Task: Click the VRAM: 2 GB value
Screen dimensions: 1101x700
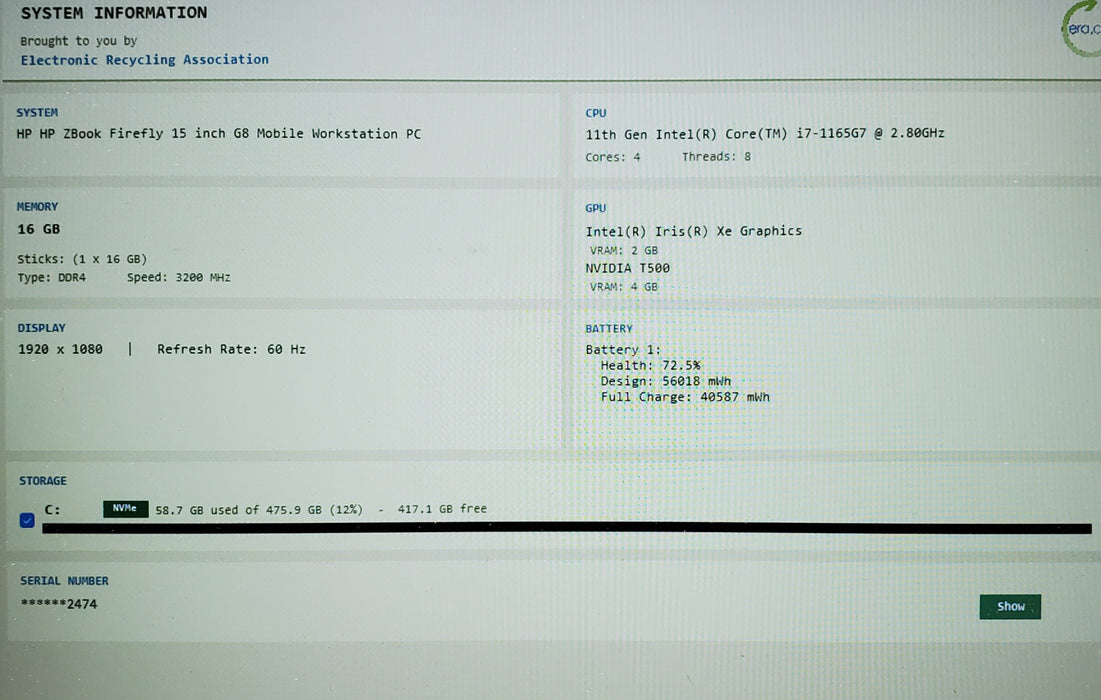Action: coord(624,251)
